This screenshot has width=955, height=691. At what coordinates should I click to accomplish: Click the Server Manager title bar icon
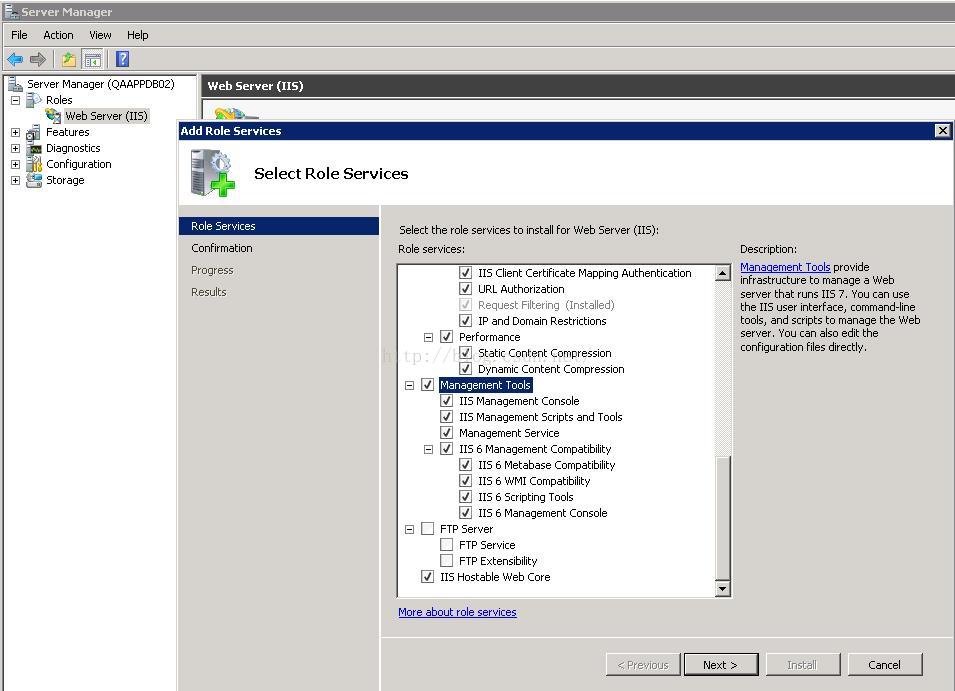(10, 11)
